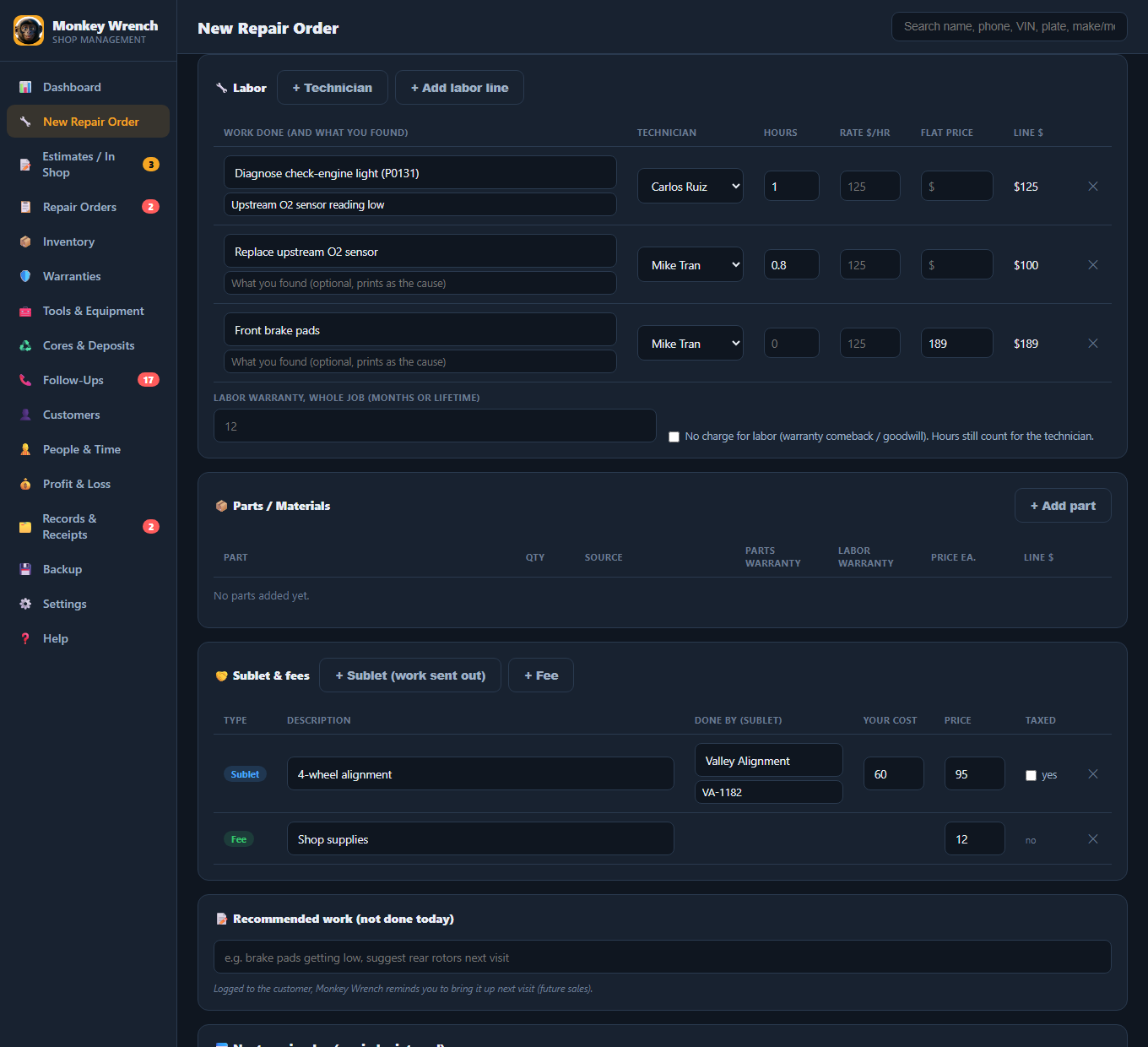
Task: Remove the 4-wheel alignment sublet row
Action: [1093, 774]
